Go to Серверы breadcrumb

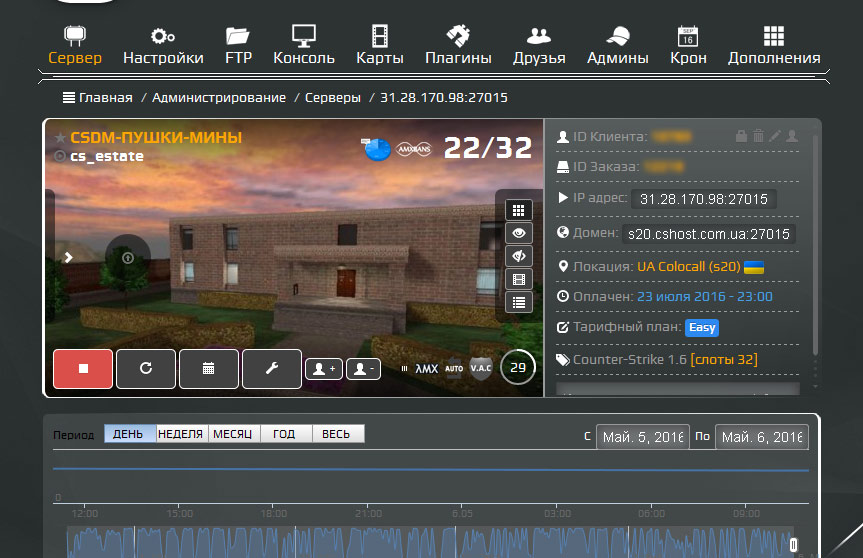click(332, 97)
